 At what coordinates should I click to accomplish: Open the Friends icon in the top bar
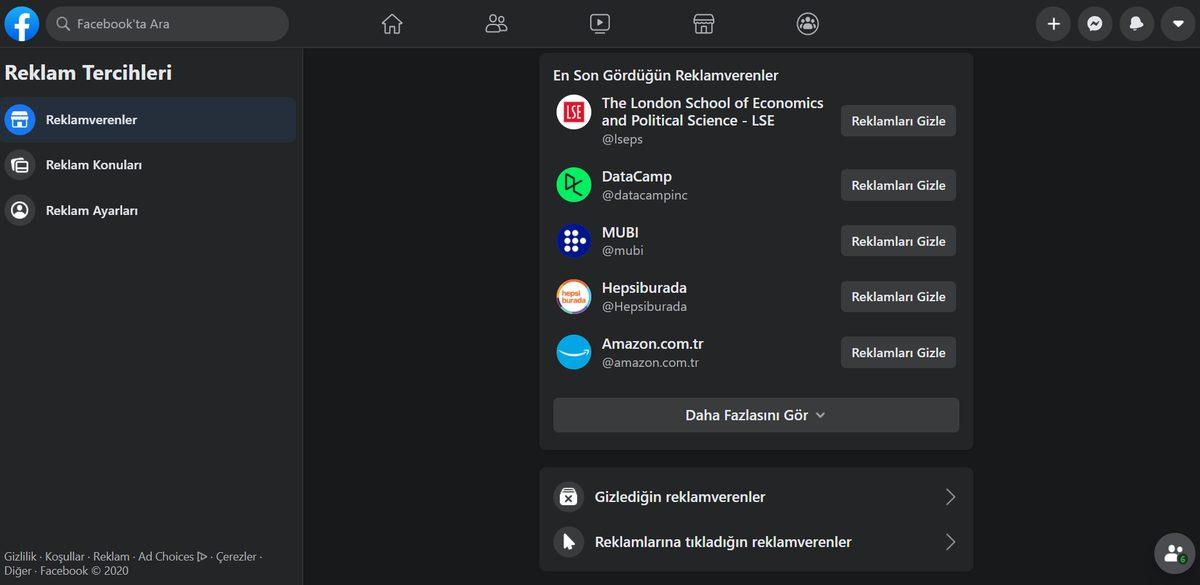496,23
